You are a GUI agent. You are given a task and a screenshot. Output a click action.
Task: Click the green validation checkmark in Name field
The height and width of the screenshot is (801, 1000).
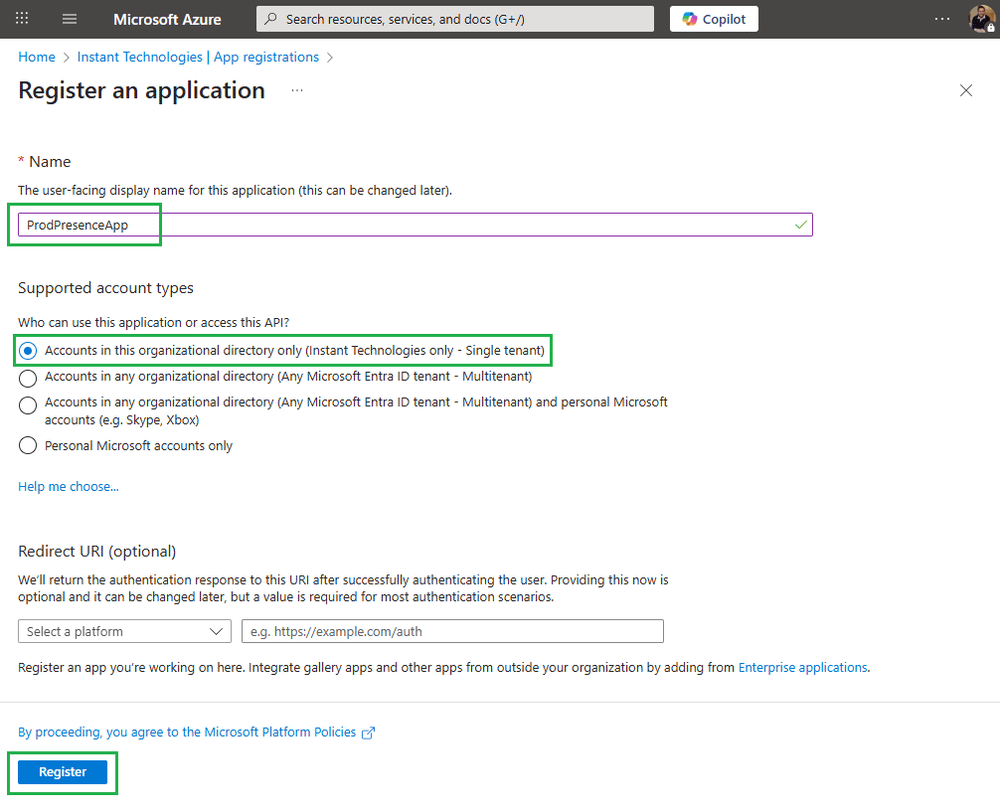[801, 224]
